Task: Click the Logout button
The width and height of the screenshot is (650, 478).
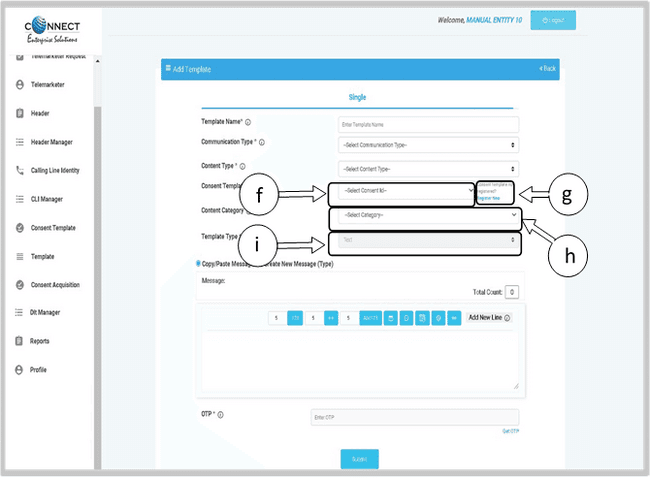Action: 552,19
